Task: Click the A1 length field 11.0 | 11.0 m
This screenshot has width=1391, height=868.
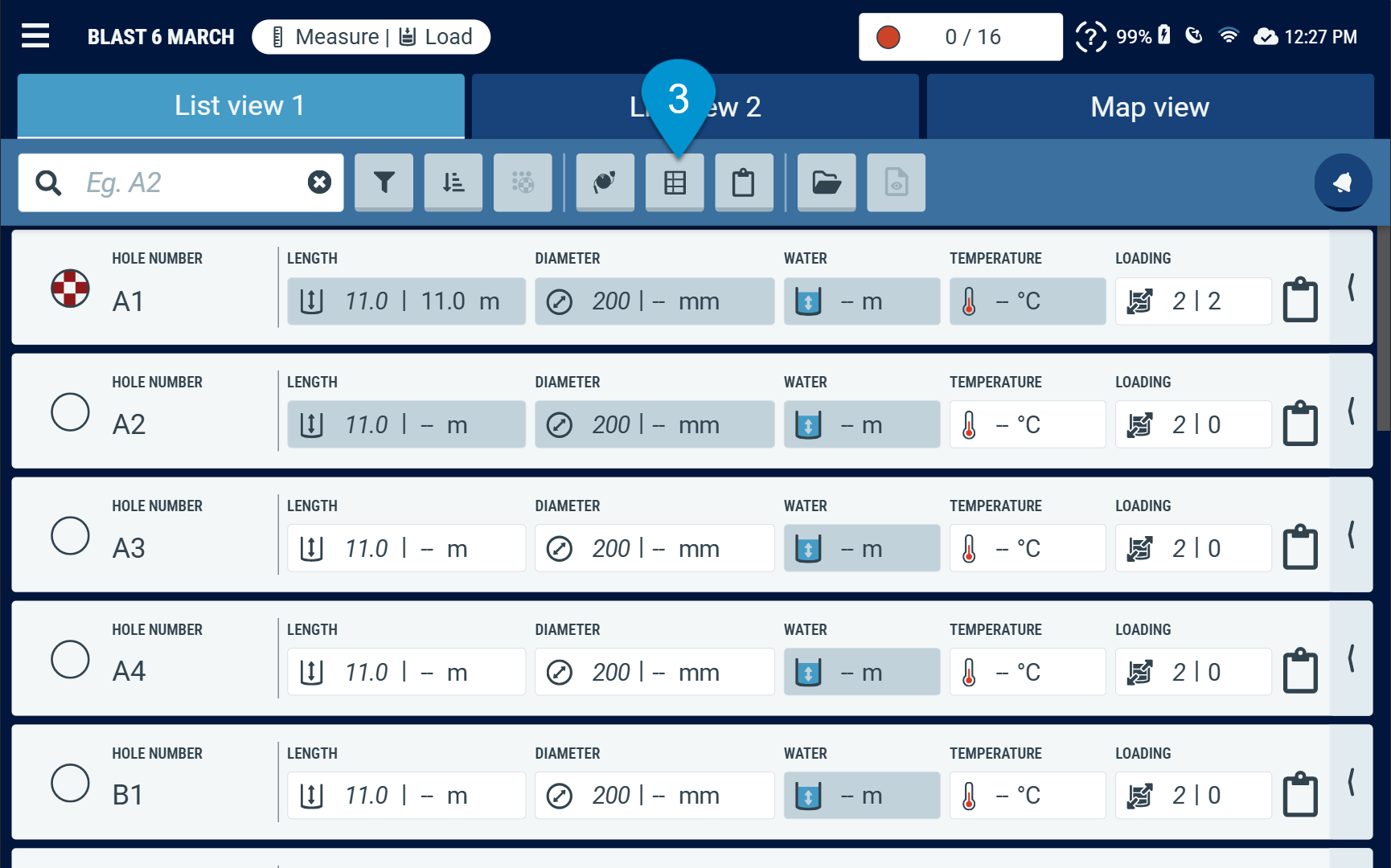Action: [x=406, y=301]
